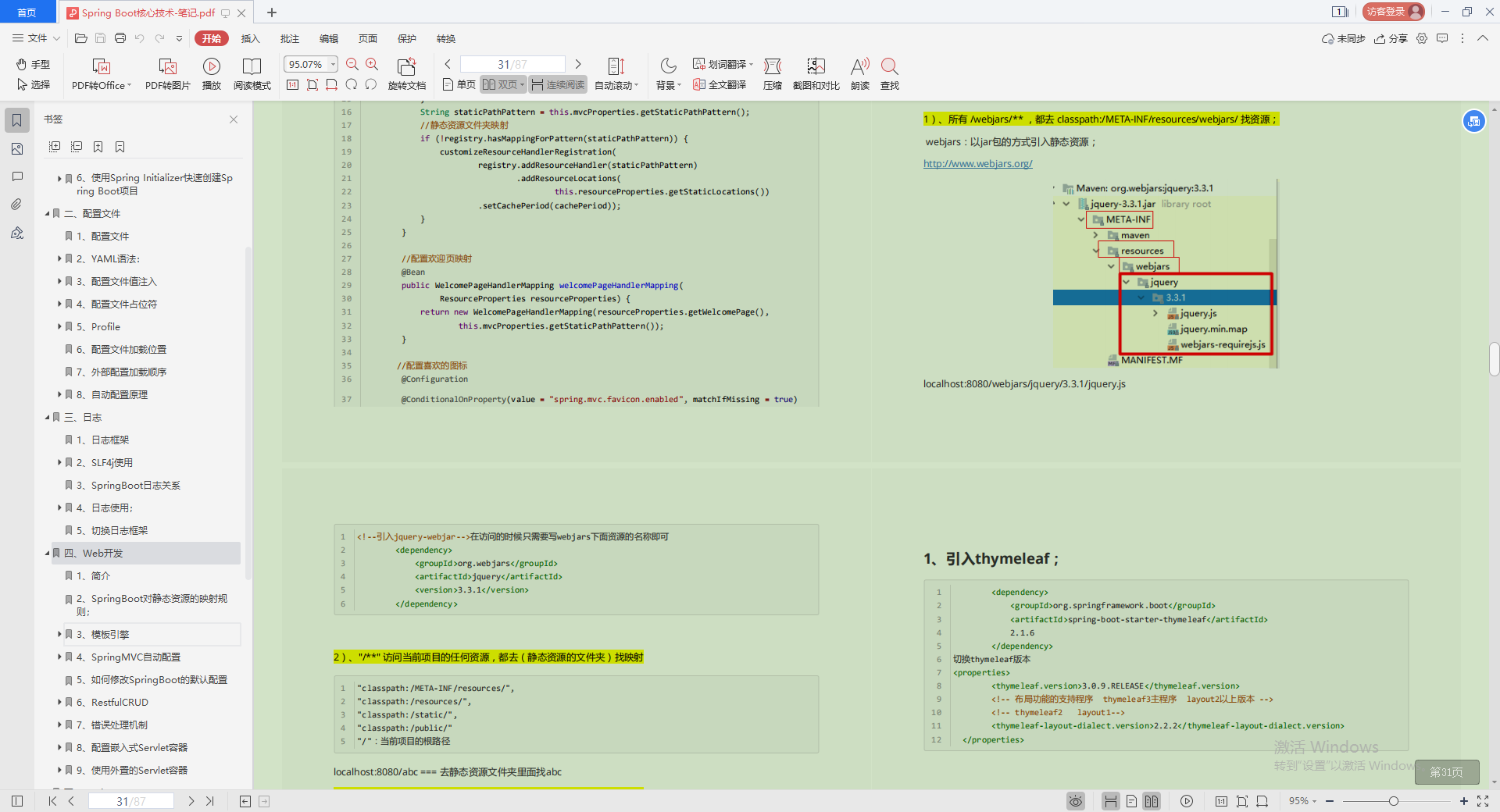Toggle eye protection mode in status bar

point(1076,801)
